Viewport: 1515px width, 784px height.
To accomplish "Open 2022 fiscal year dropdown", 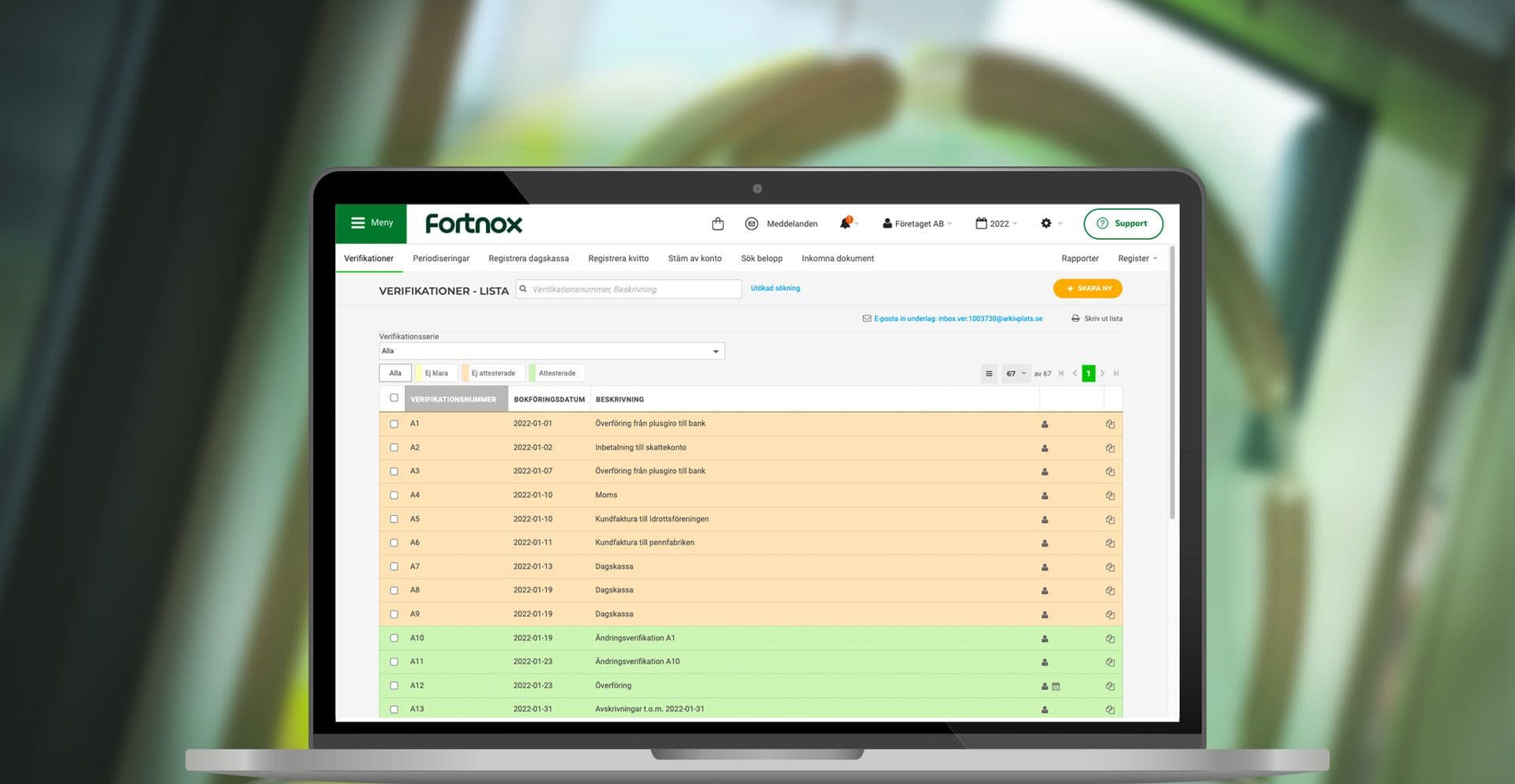I will tap(997, 224).
